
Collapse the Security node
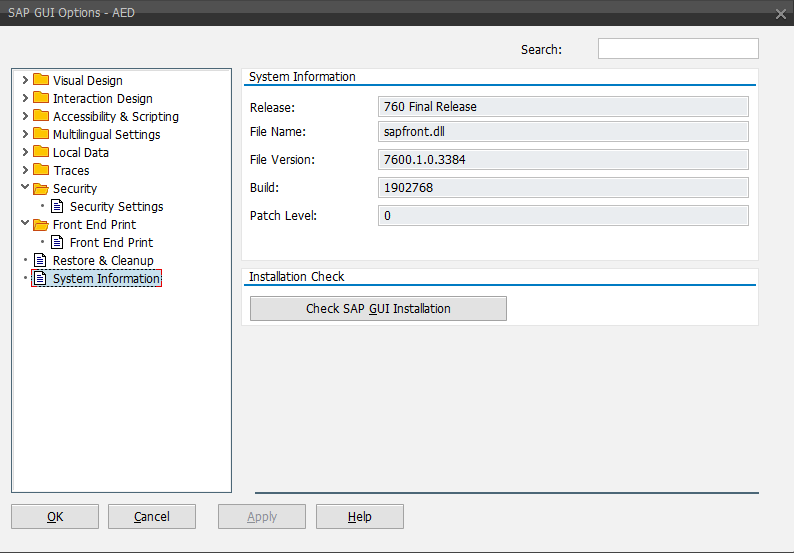[x=25, y=187]
